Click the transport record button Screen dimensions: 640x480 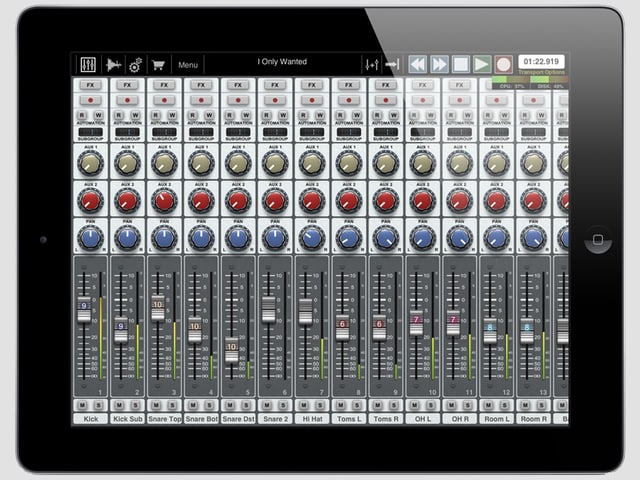(x=504, y=64)
